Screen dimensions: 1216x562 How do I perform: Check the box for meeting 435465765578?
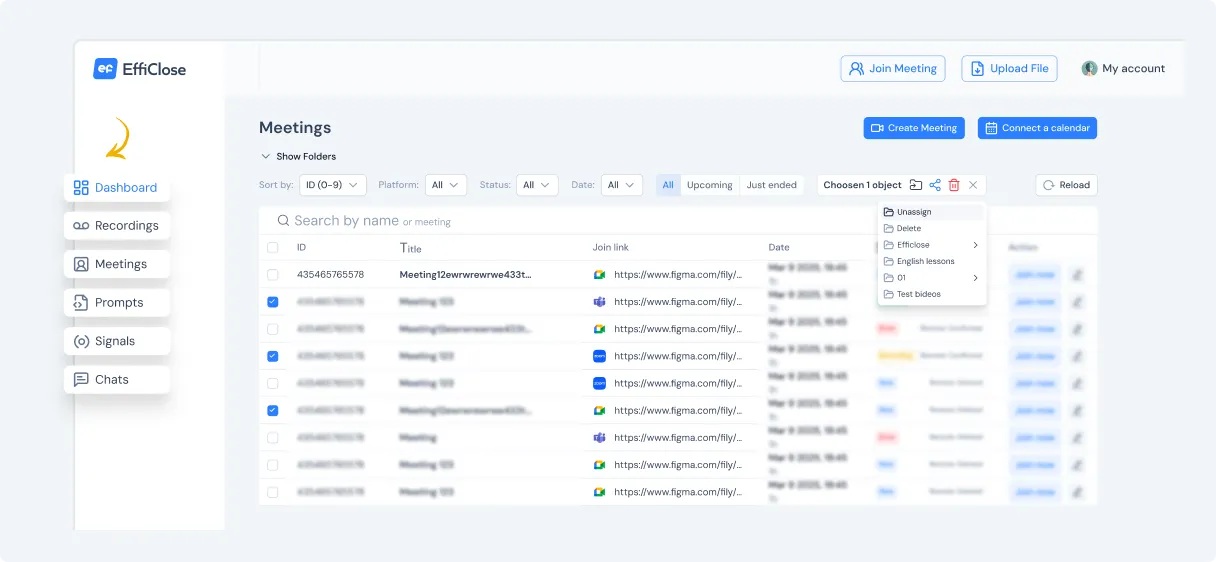[x=273, y=274]
